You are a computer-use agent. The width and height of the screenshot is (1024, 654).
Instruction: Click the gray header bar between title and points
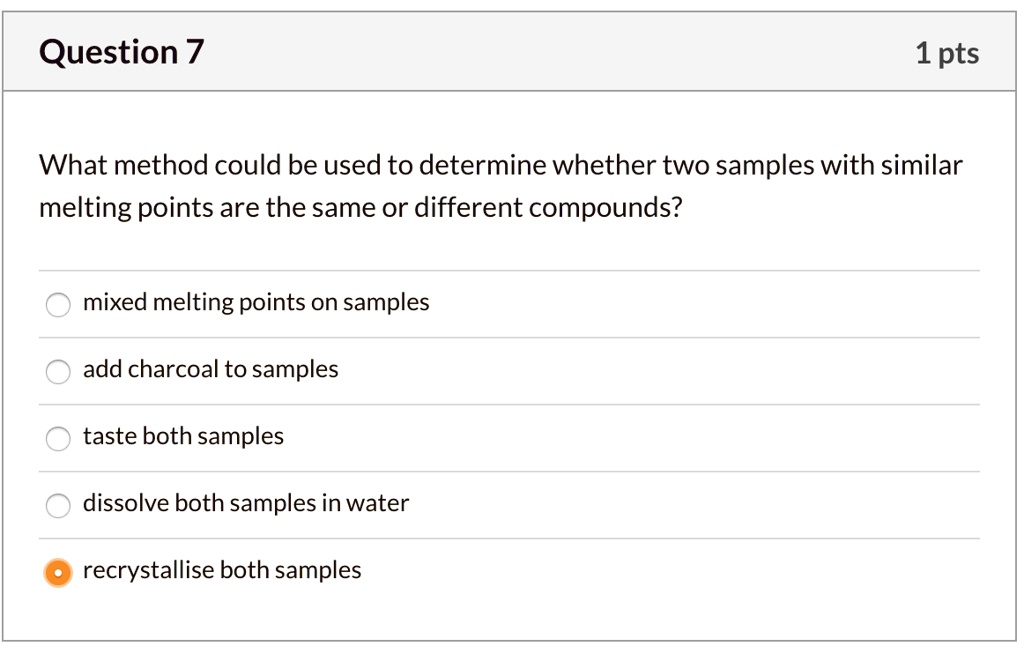point(560,52)
